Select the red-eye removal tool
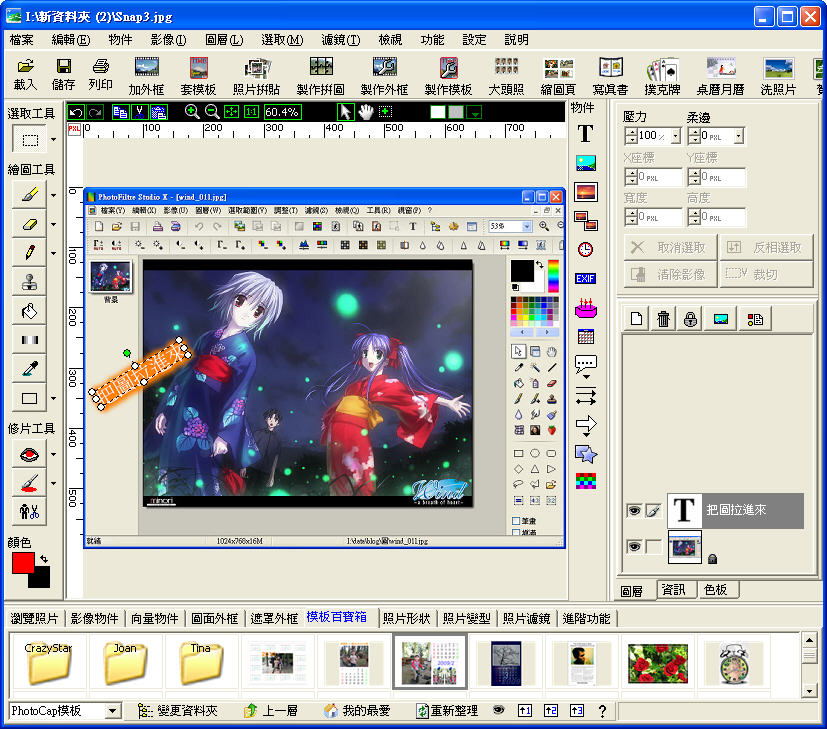827x729 pixels. pyautogui.click(x=30, y=454)
